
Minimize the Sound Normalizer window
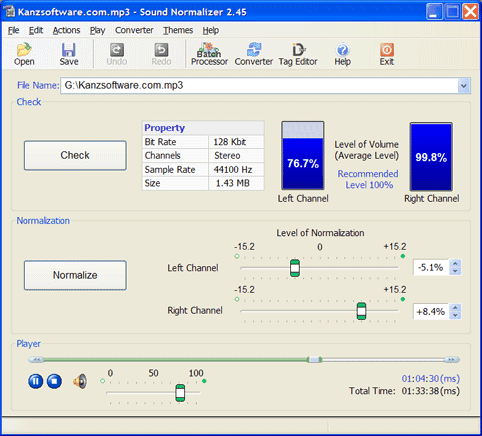434,12
